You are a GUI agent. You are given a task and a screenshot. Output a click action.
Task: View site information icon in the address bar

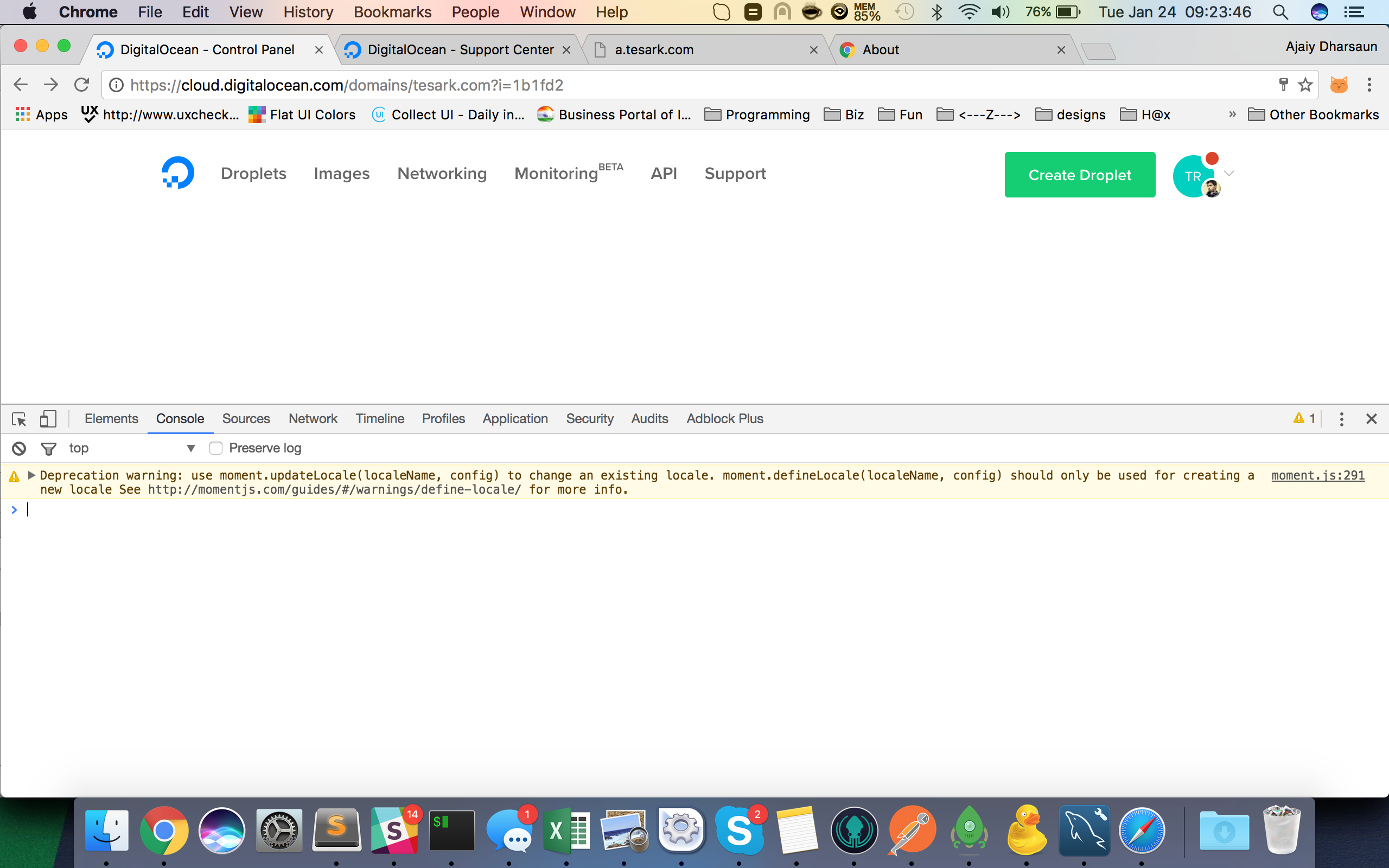point(116,85)
